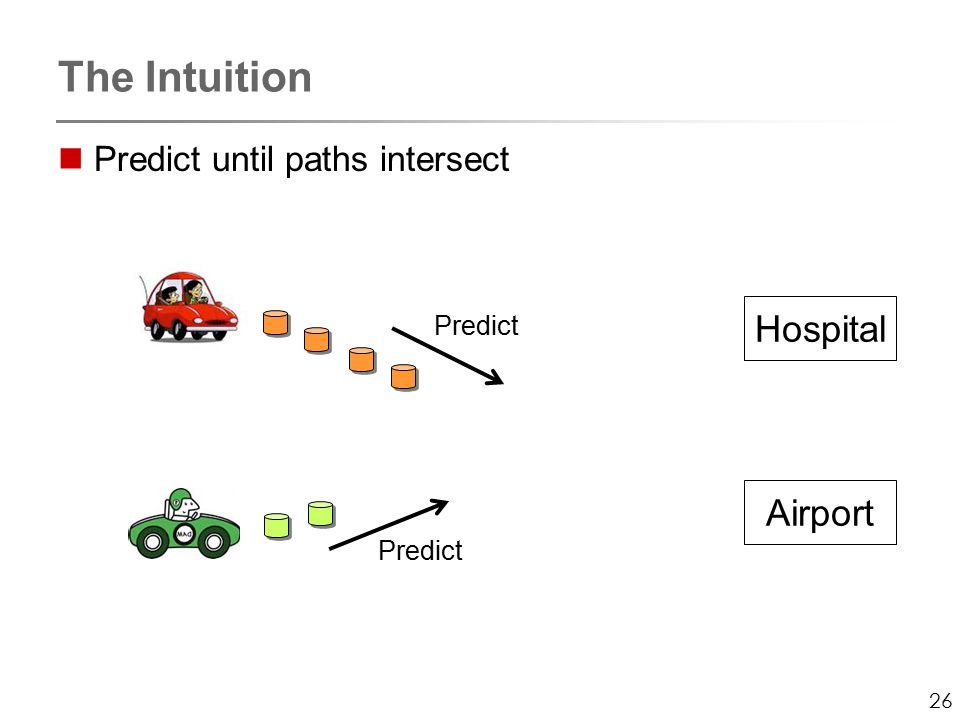
Task: Select the upper light green cylinder
Action: click(321, 514)
